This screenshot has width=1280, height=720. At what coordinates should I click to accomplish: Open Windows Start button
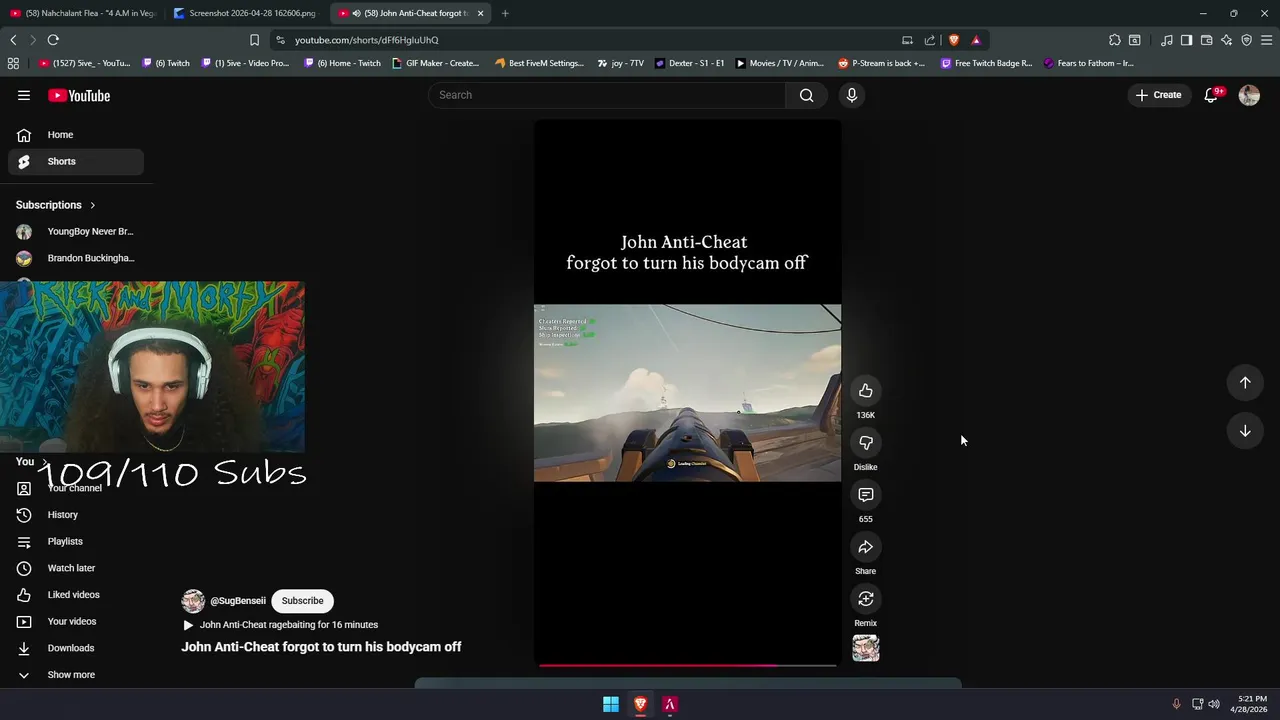coord(611,704)
